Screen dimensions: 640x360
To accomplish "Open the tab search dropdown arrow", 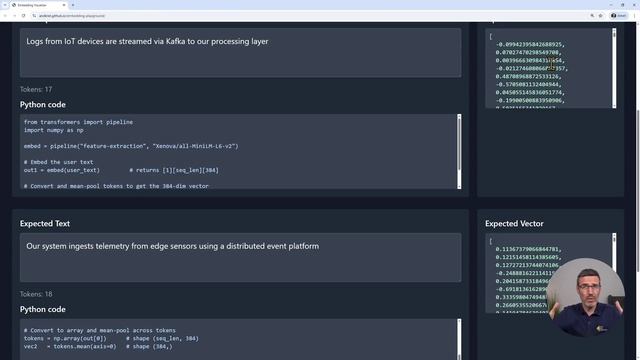I will point(5,5).
